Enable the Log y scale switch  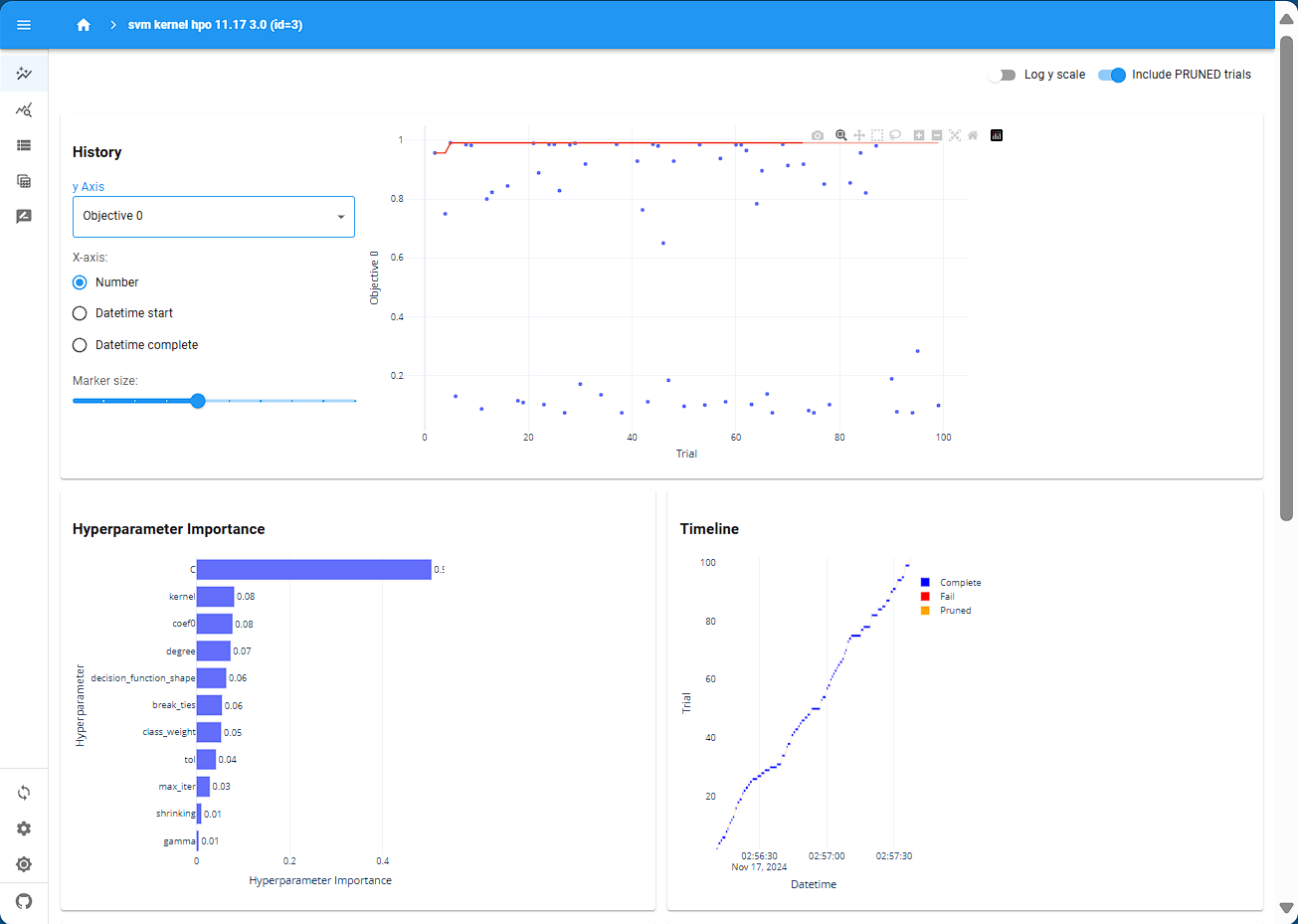tap(1002, 75)
